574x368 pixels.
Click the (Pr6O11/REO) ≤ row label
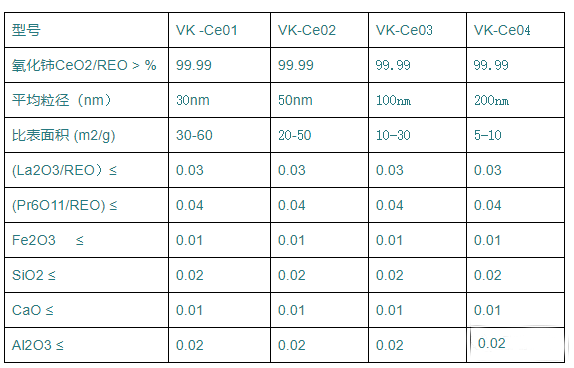point(86,205)
